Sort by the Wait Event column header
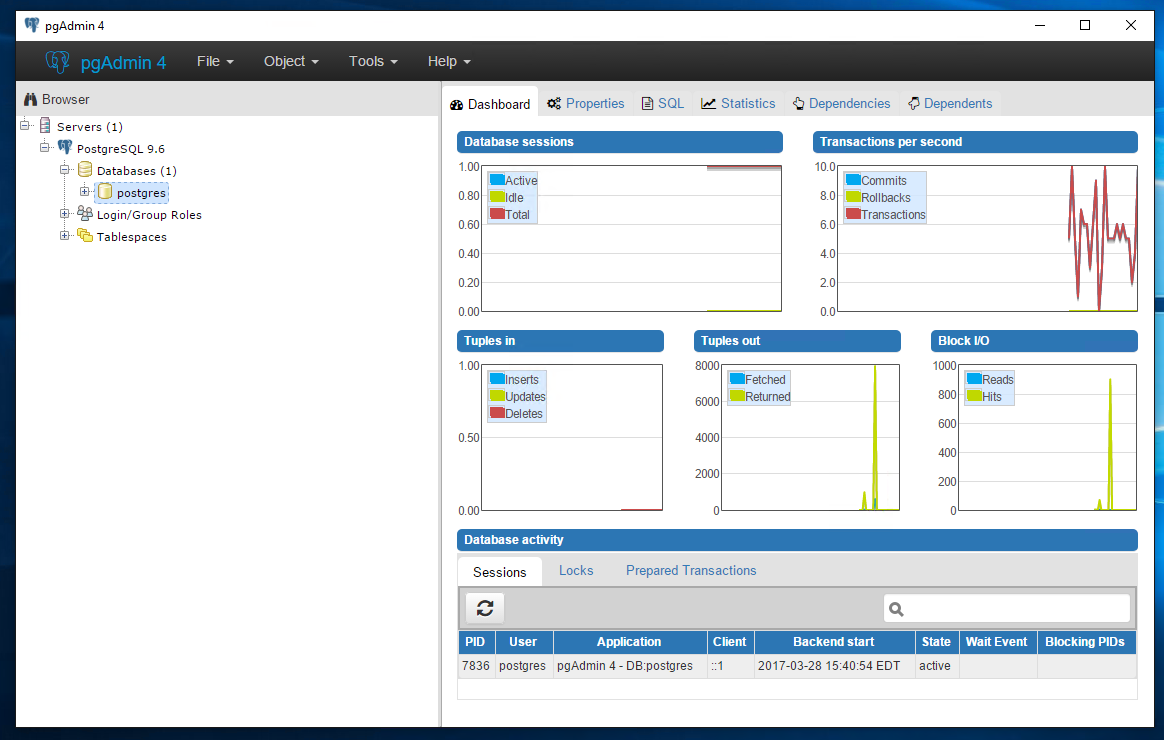The image size is (1164, 740). coord(997,642)
